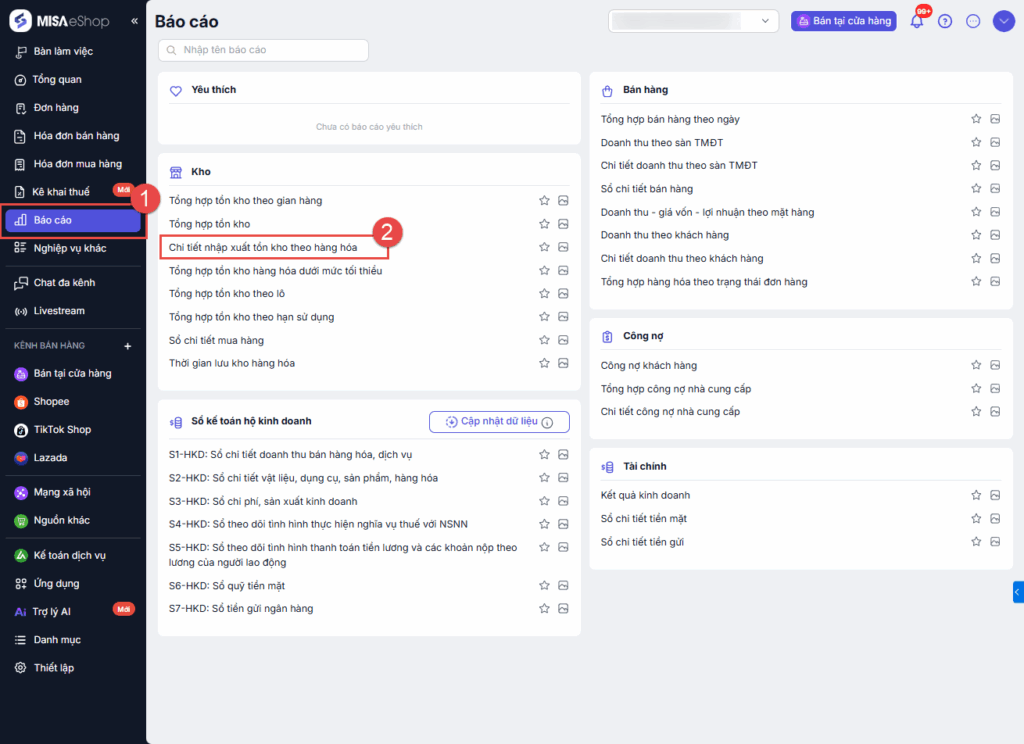
Task: Favorite Tổng hợp bán hàng theo ngày
Action: 976,119
